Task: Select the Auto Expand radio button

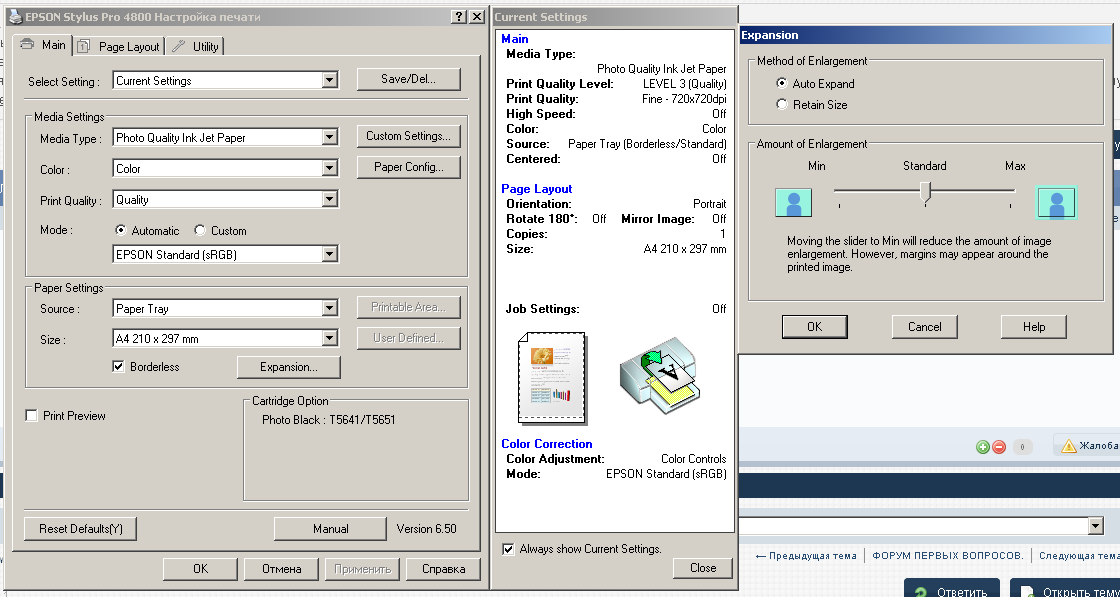Action: [781, 84]
